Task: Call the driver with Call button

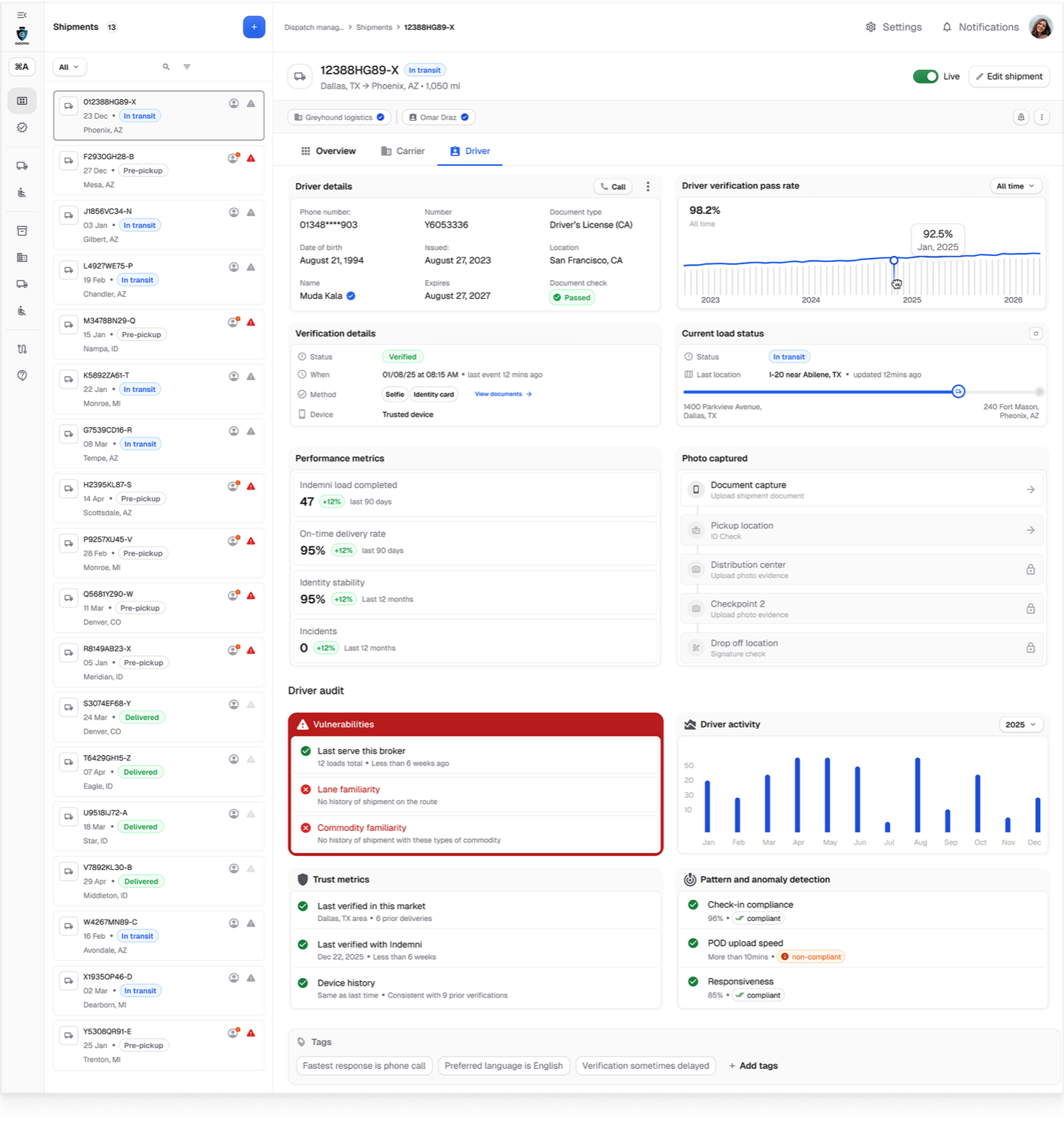Action: (613, 187)
